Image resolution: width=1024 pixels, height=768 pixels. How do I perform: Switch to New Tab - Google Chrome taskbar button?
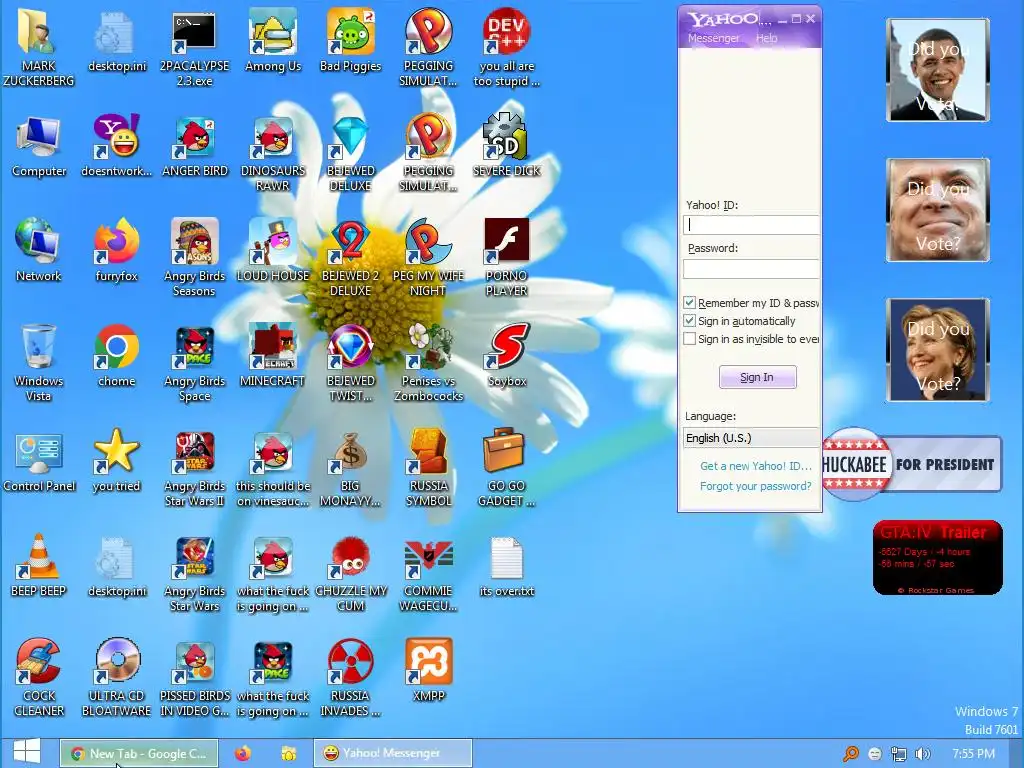coord(138,753)
